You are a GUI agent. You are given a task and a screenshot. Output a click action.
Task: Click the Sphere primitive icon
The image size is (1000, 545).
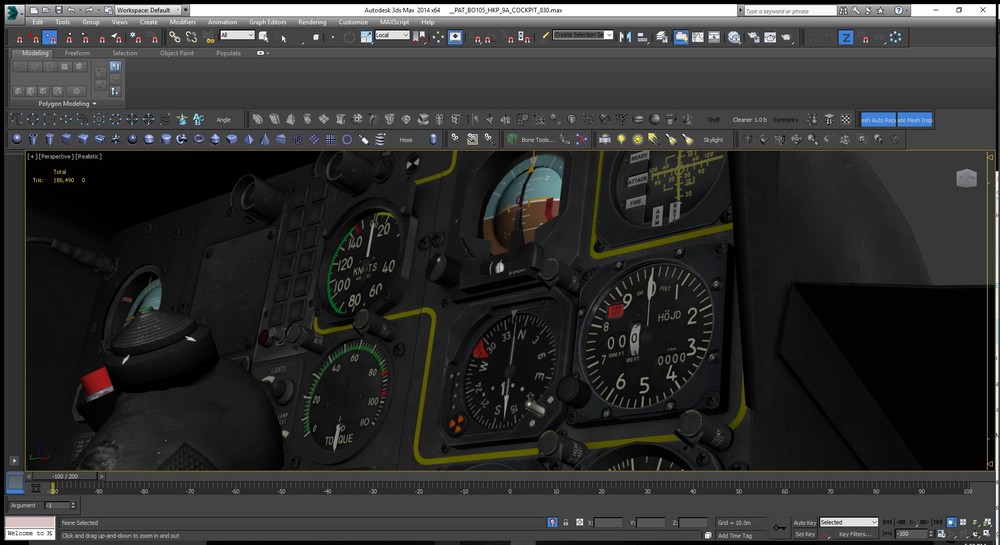tap(17, 139)
